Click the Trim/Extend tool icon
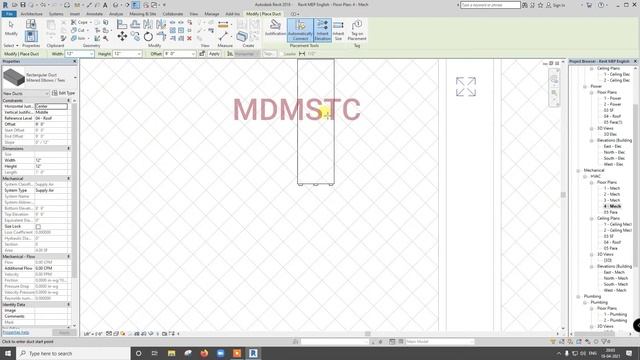640x360 pixels. click(161, 36)
